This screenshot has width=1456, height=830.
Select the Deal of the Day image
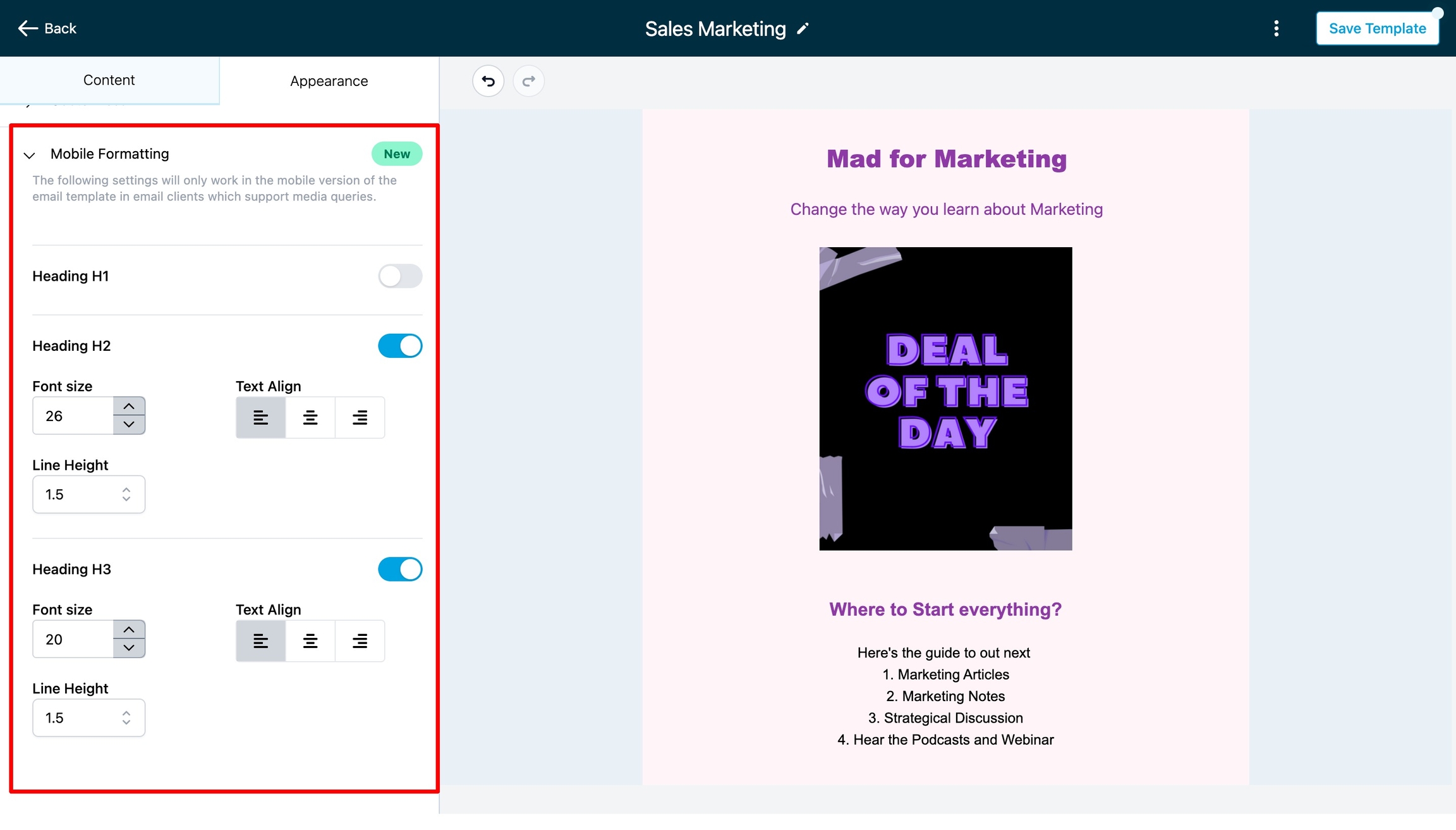point(945,398)
